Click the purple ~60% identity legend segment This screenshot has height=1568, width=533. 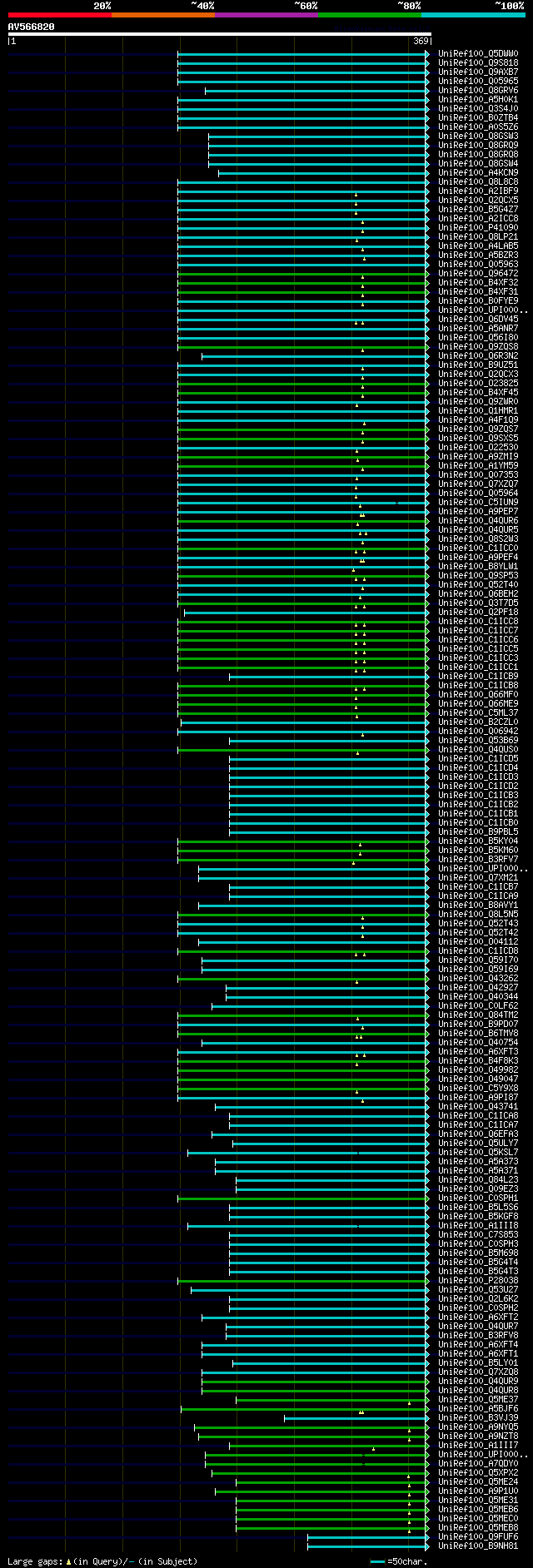pos(266,15)
